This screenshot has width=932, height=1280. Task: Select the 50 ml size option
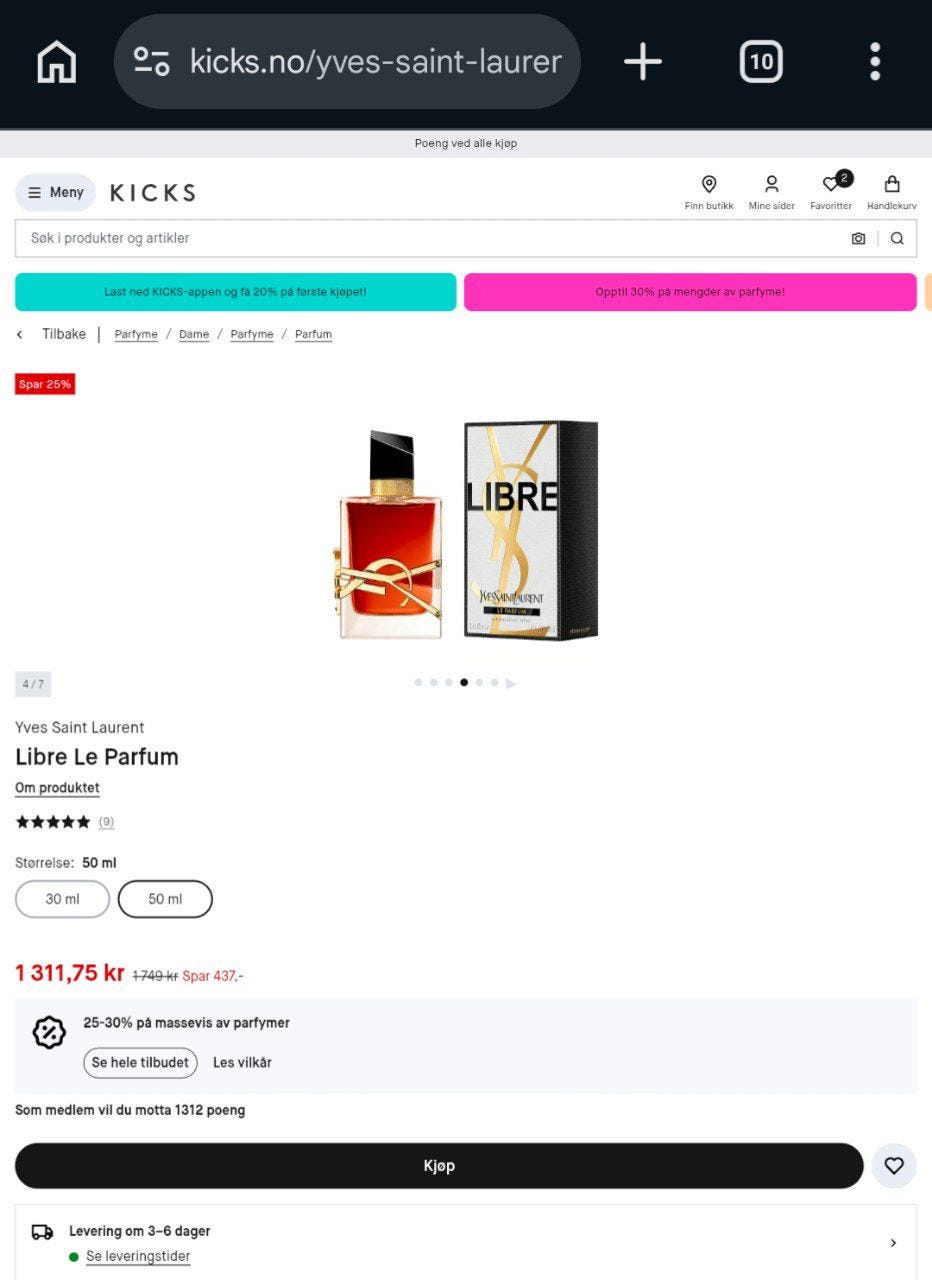[165, 899]
